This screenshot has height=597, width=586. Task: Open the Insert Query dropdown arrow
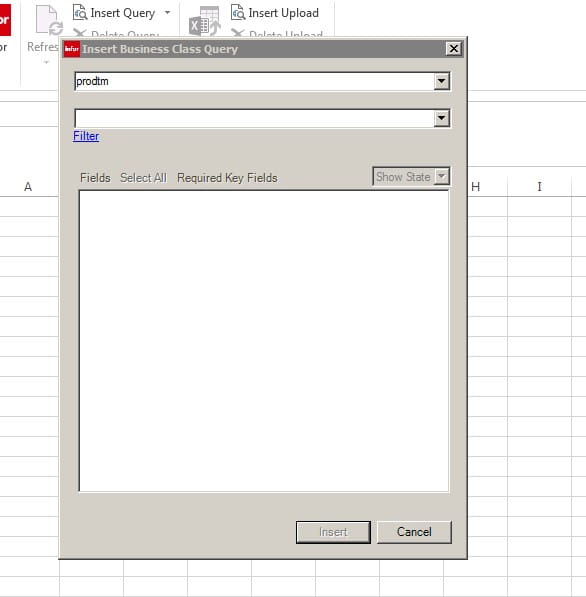(x=168, y=13)
